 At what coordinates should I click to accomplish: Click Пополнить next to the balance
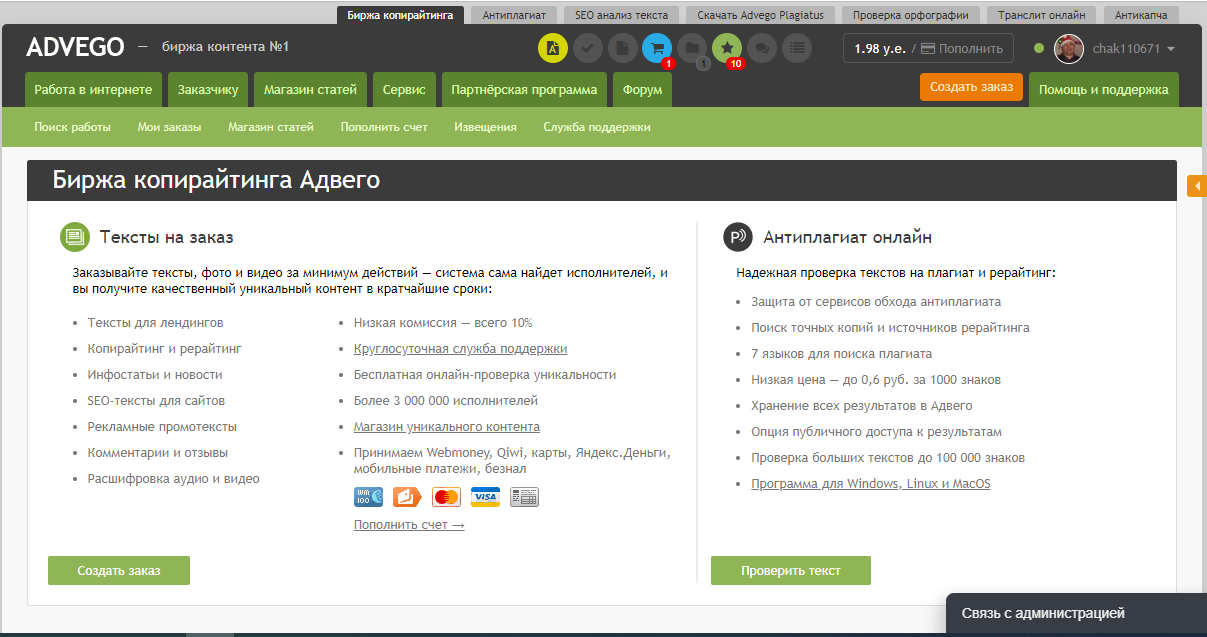tap(961, 48)
